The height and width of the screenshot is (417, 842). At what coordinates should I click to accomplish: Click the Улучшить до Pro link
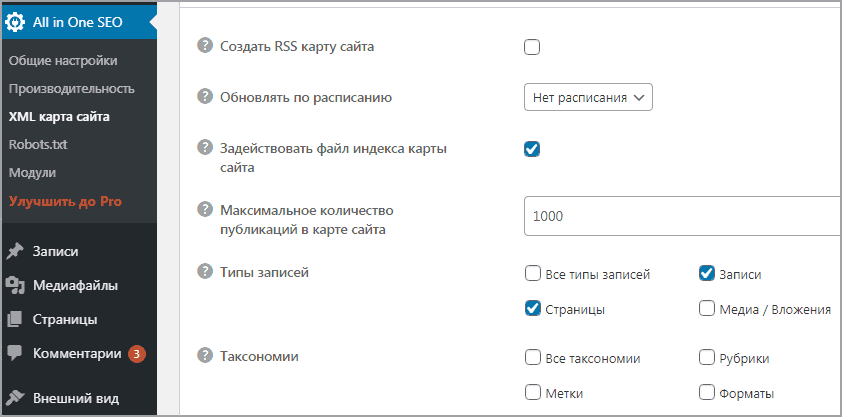[65, 201]
